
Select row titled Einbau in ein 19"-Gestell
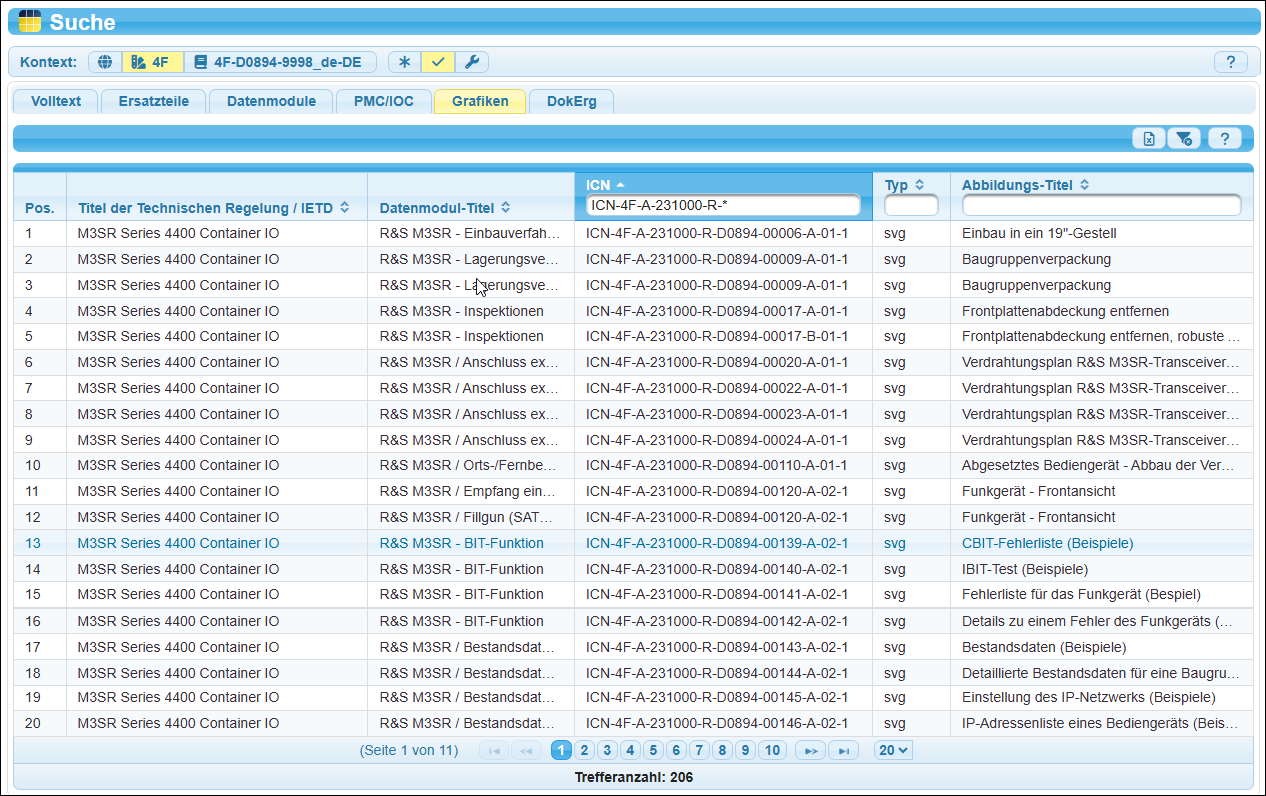pyautogui.click(x=1039, y=233)
